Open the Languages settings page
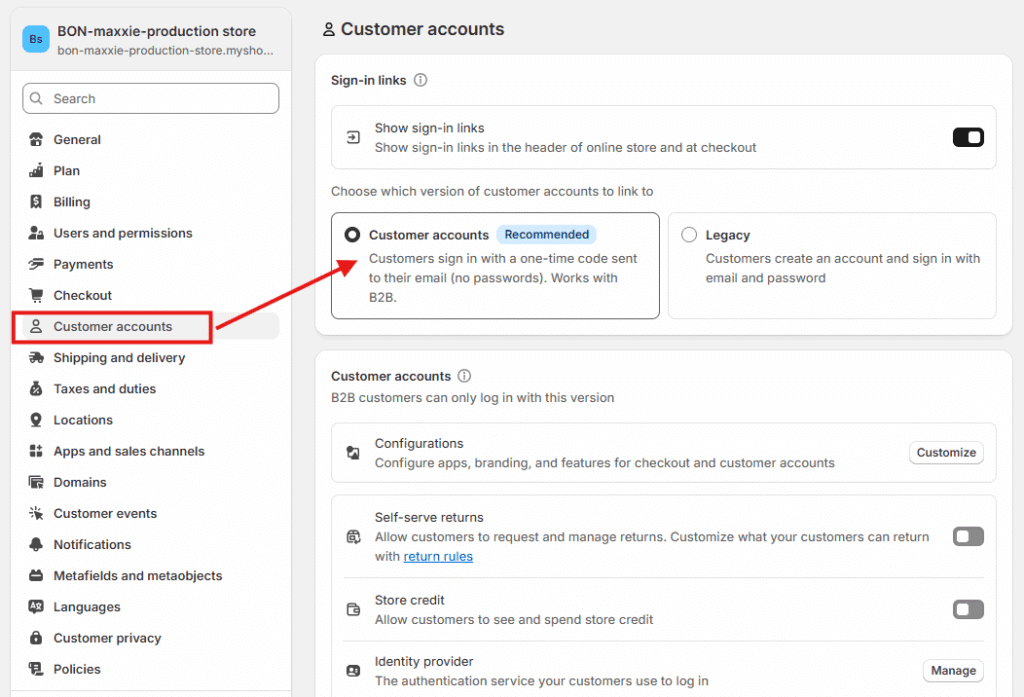The width and height of the screenshot is (1024, 697). click(x=87, y=607)
